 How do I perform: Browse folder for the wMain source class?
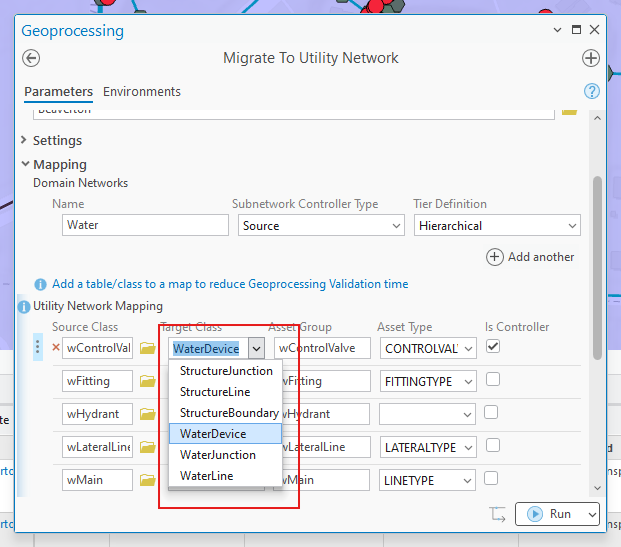(x=148, y=480)
